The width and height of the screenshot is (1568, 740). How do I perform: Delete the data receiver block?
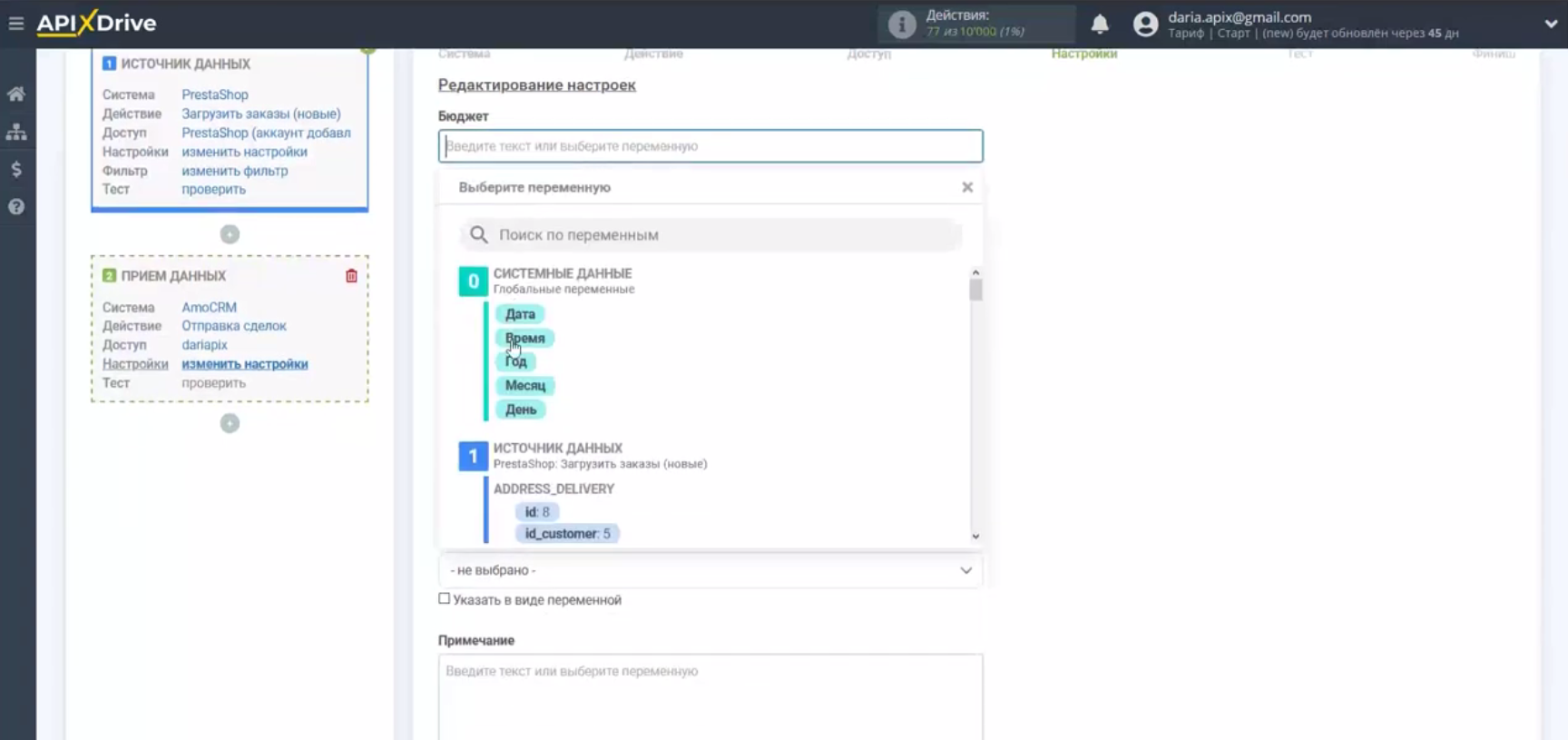(x=351, y=276)
